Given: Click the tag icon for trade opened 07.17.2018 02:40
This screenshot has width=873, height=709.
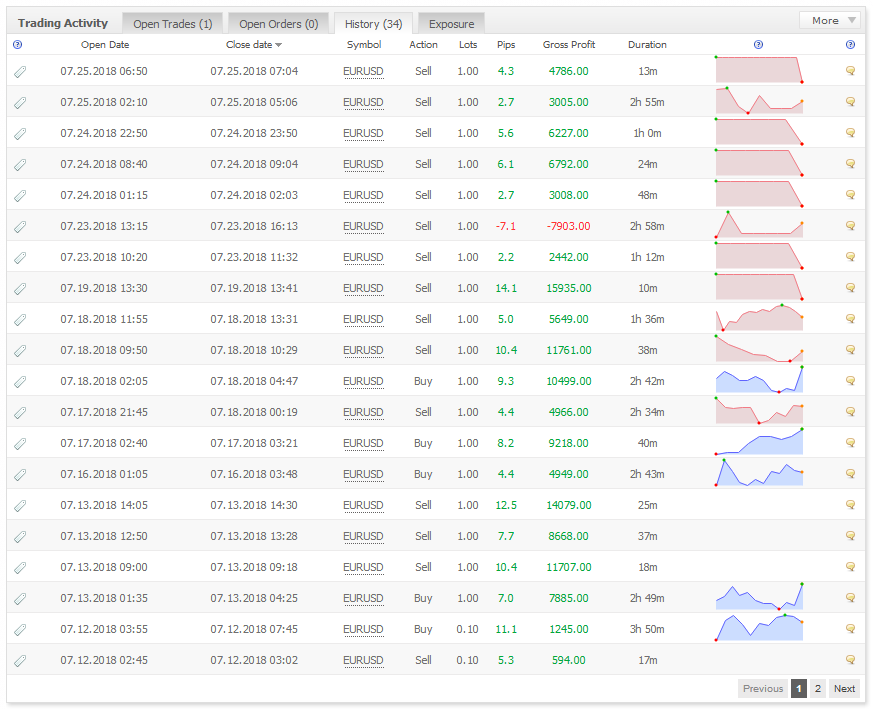Looking at the screenshot, I should 20,443.
